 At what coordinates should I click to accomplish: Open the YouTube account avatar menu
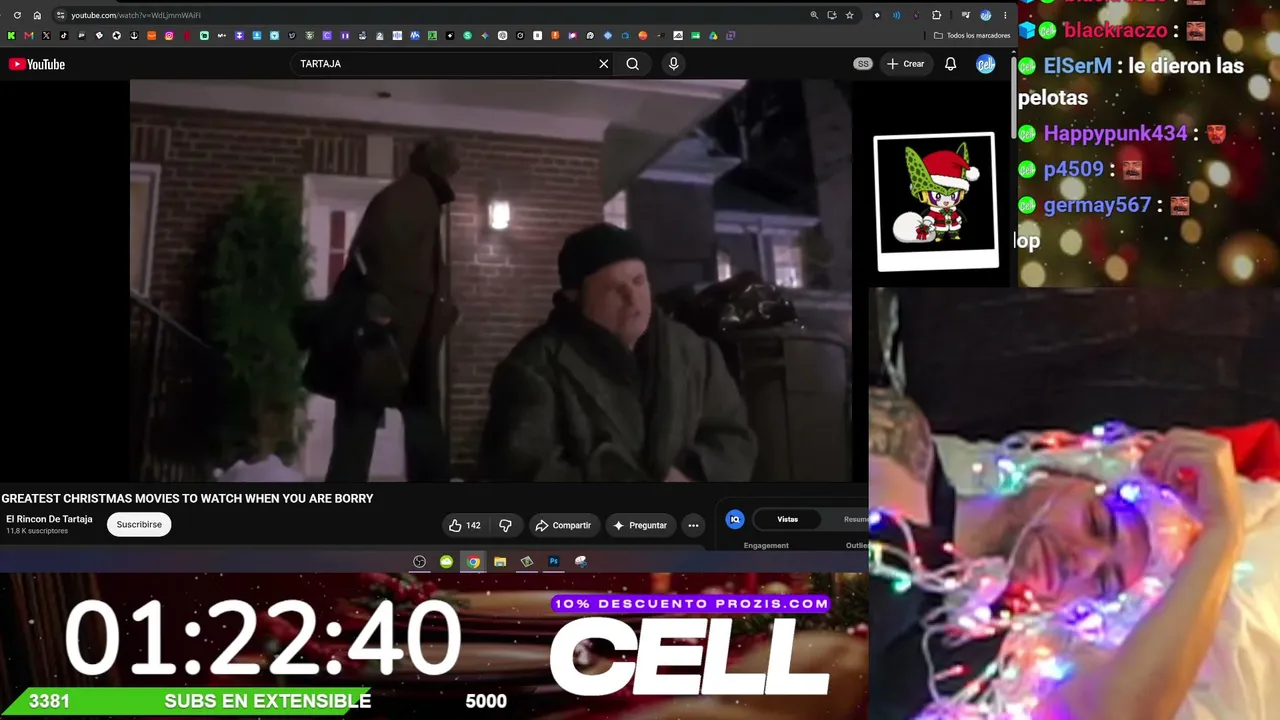tap(986, 64)
